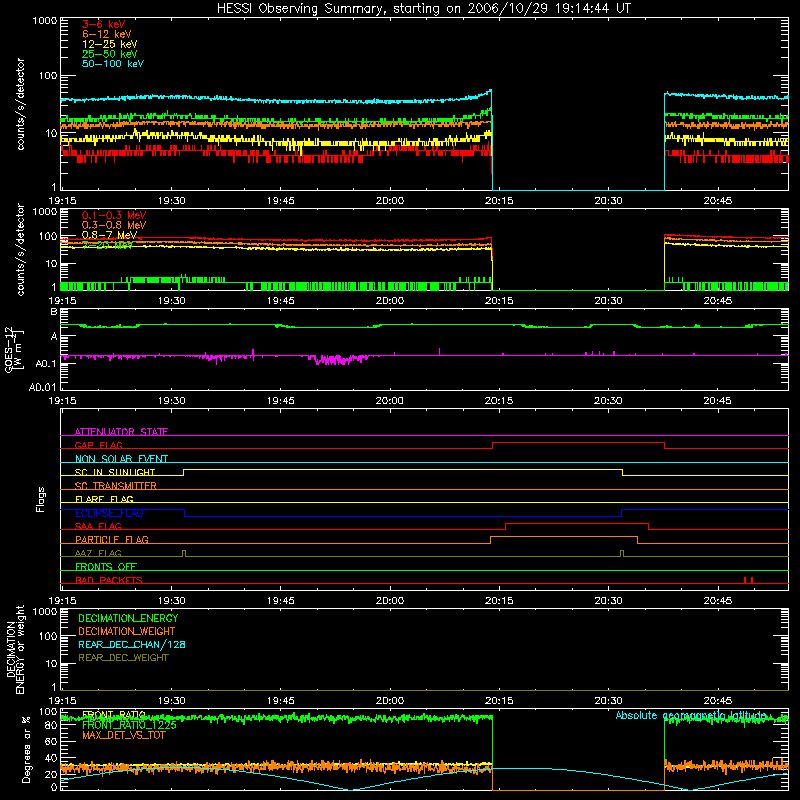This screenshot has height=800, width=800.
Task: Select the NON_SOLAR_EVENT flag label
Action: [121, 459]
